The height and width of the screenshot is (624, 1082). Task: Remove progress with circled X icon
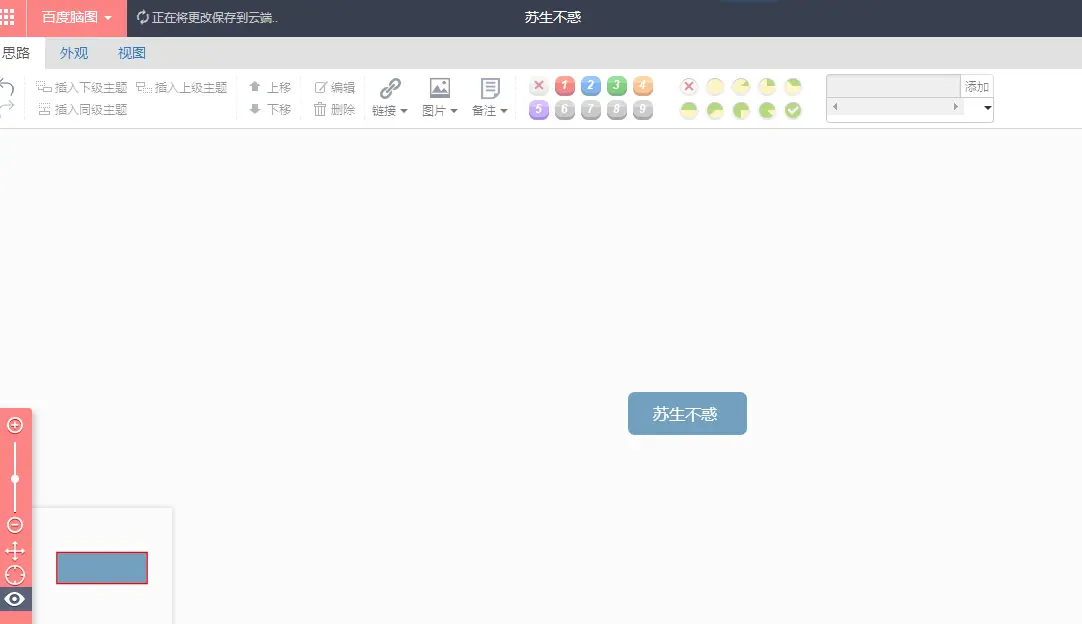tap(689, 86)
